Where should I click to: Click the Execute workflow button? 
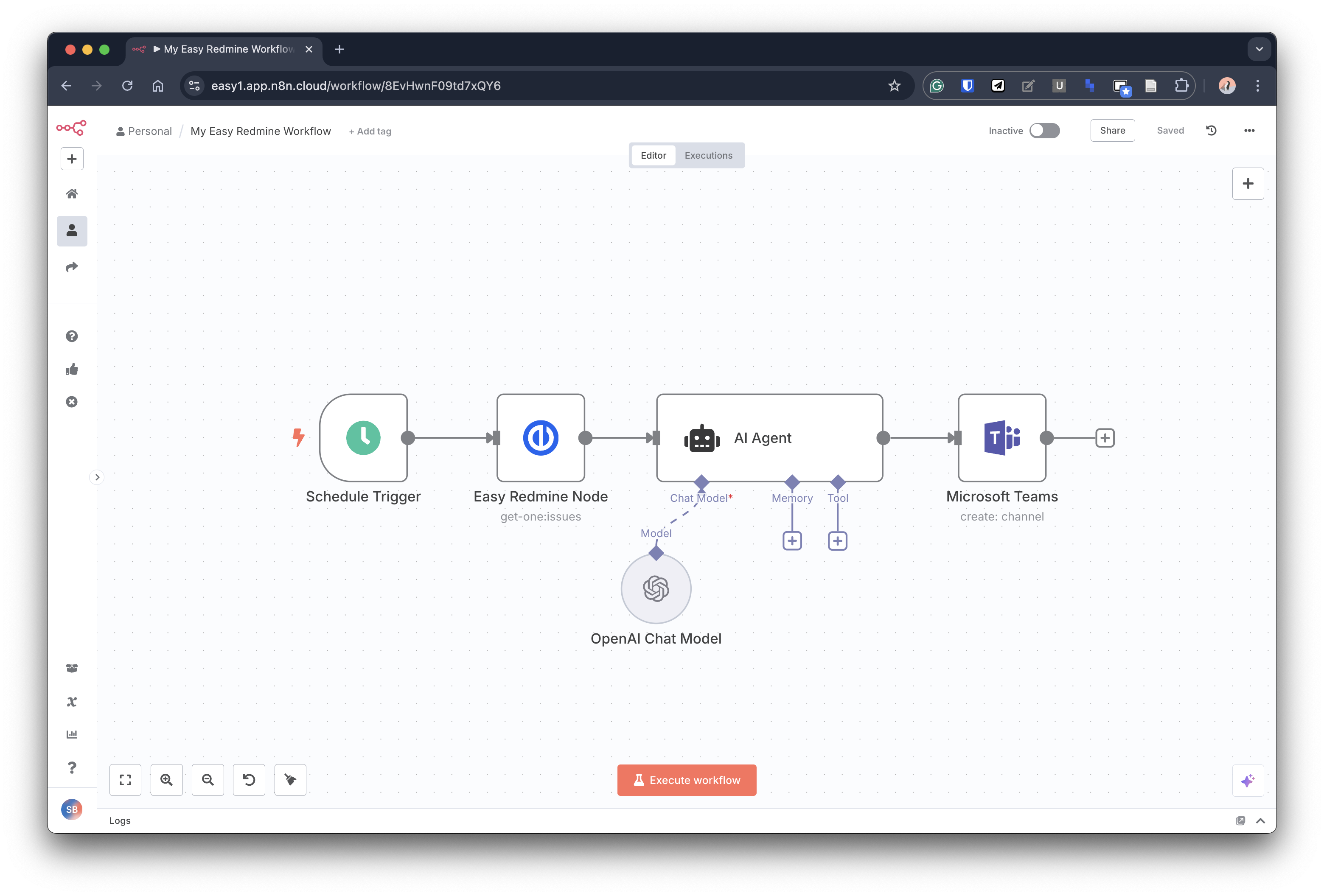coord(687,780)
